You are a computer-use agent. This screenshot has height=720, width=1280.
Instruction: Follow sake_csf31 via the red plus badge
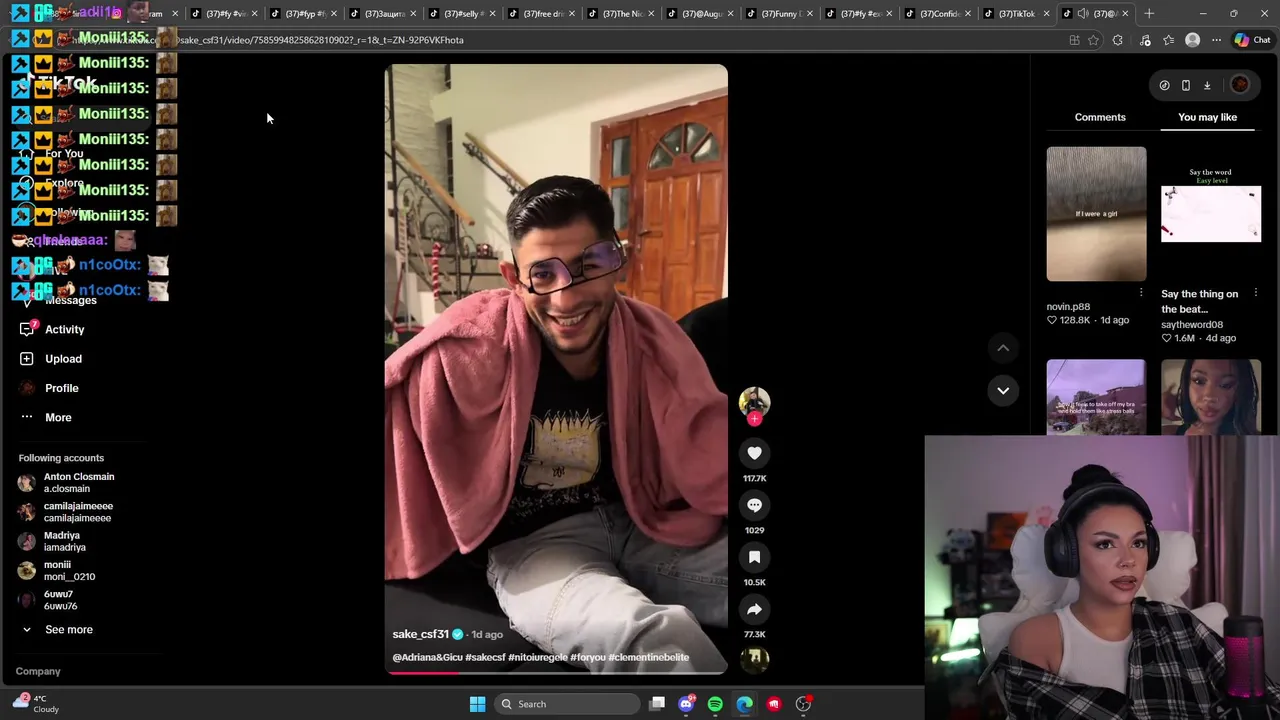click(x=754, y=419)
